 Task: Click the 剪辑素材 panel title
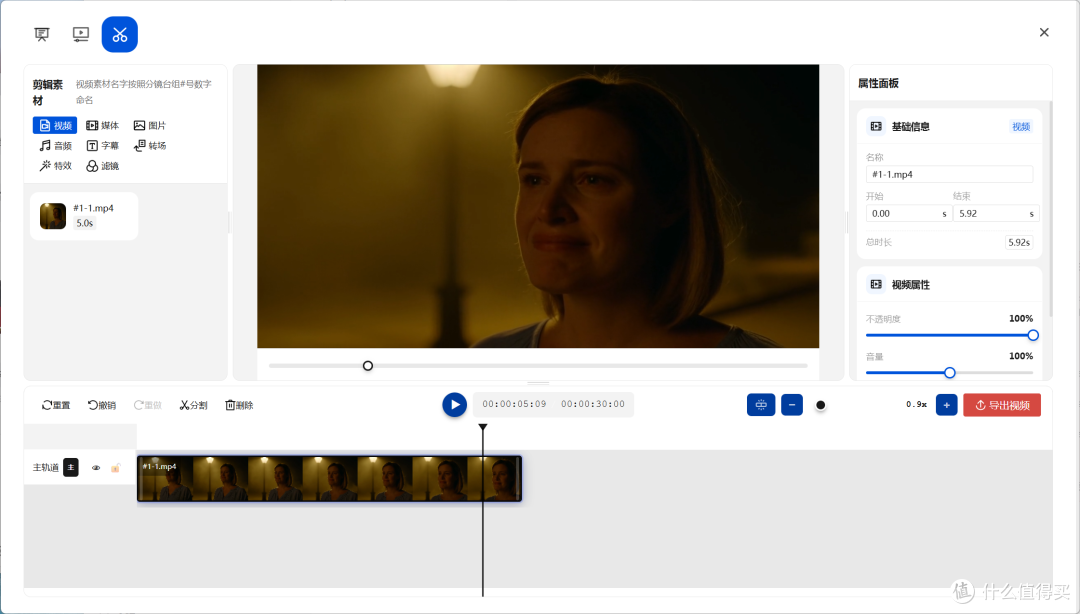[x=48, y=92]
